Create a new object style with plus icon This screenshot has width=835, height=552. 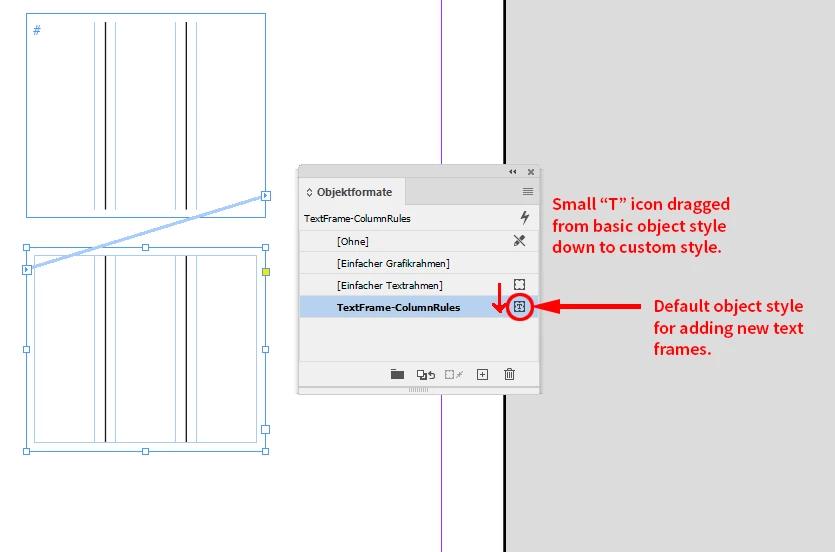click(482, 375)
